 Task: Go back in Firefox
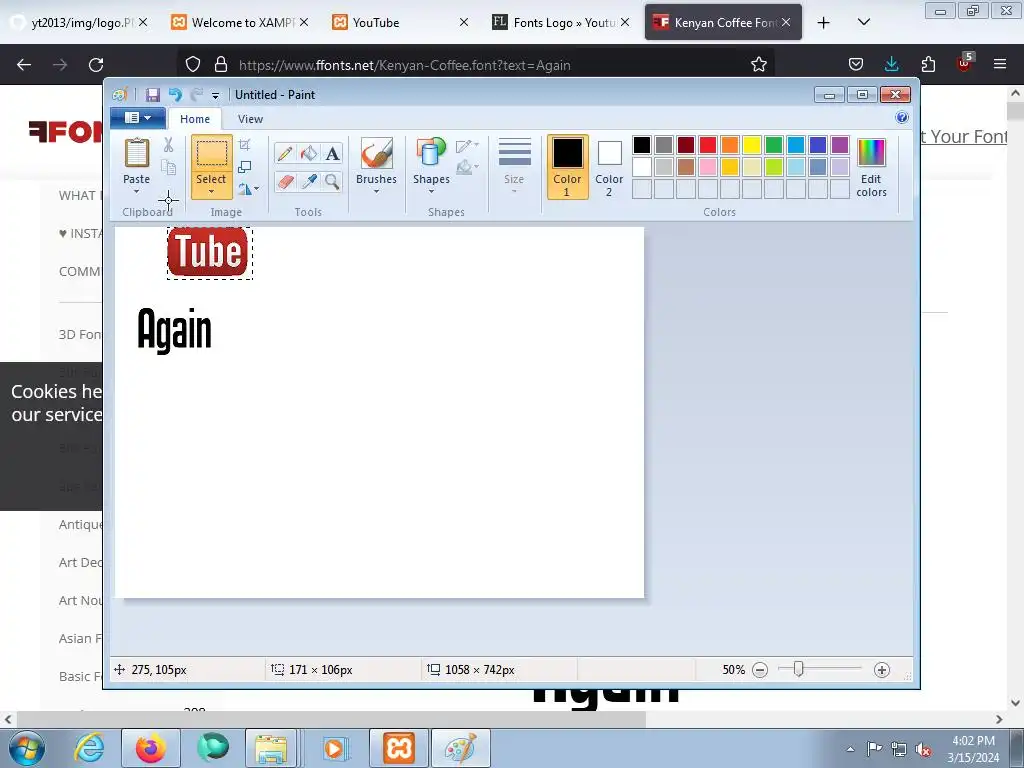point(24,65)
